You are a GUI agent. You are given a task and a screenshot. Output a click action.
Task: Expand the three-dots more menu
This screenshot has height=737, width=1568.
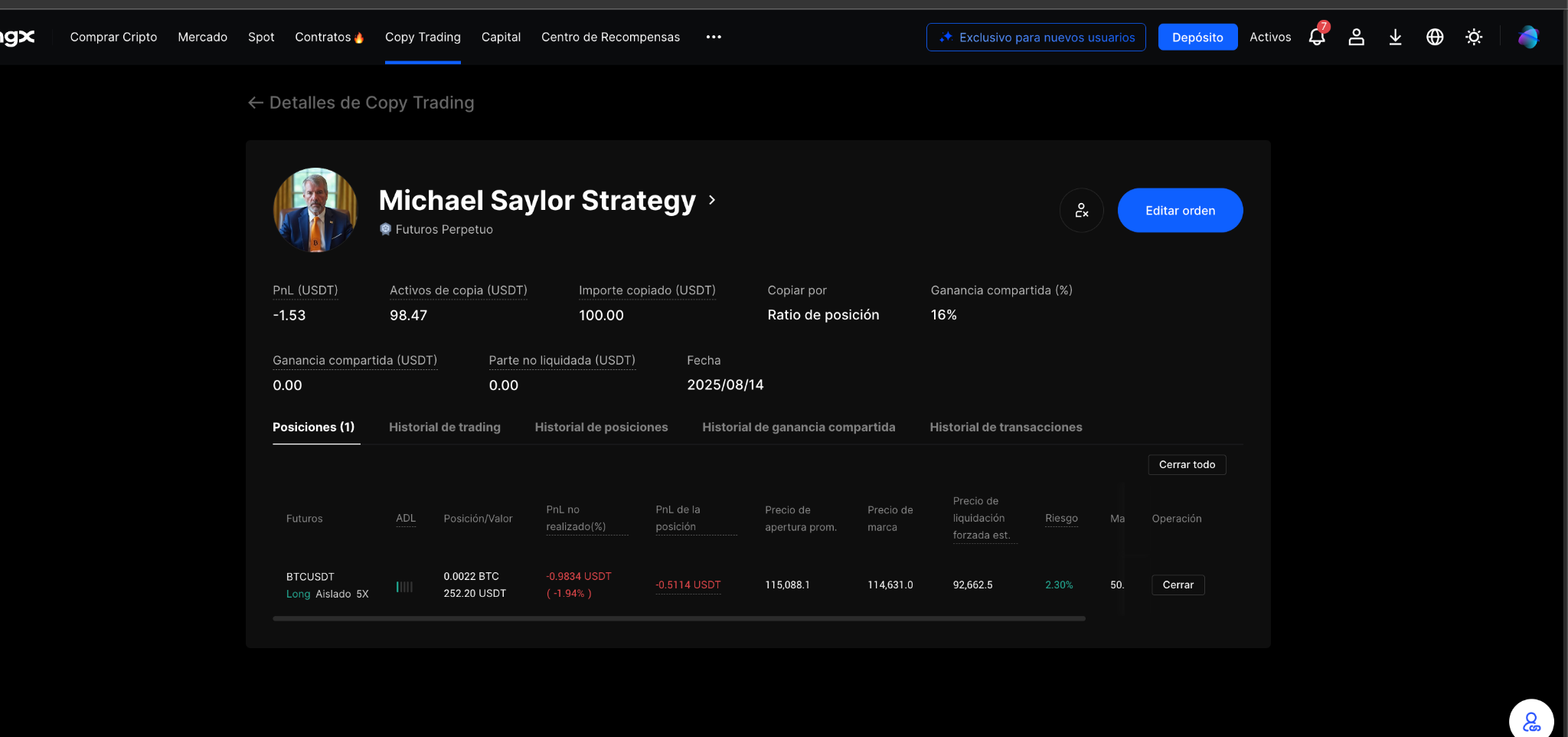tap(714, 37)
